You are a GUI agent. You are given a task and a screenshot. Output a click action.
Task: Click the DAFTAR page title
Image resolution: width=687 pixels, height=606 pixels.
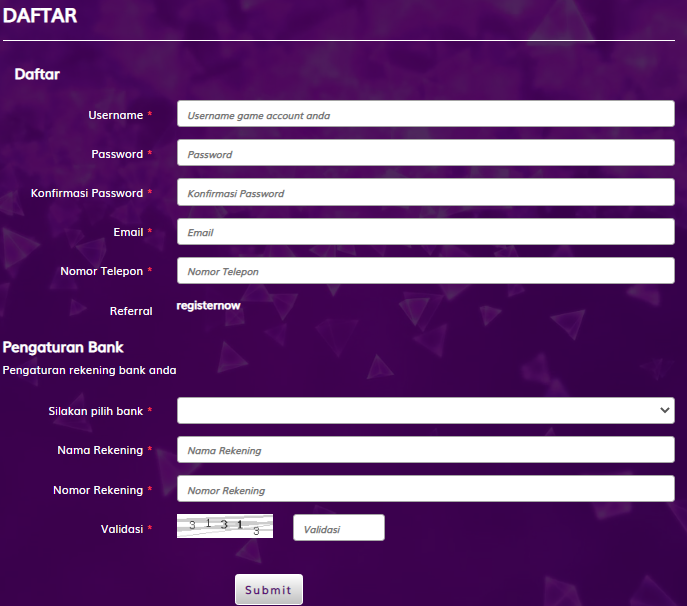click(x=40, y=16)
